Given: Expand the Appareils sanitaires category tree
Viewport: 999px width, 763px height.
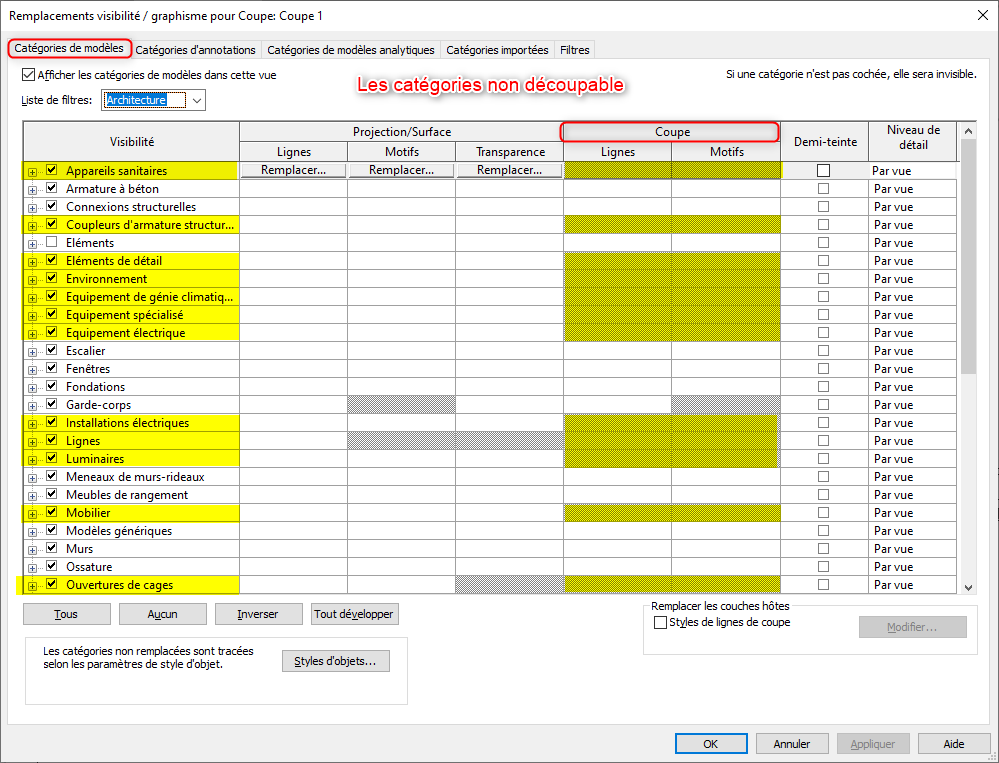Looking at the screenshot, I should tap(32, 171).
